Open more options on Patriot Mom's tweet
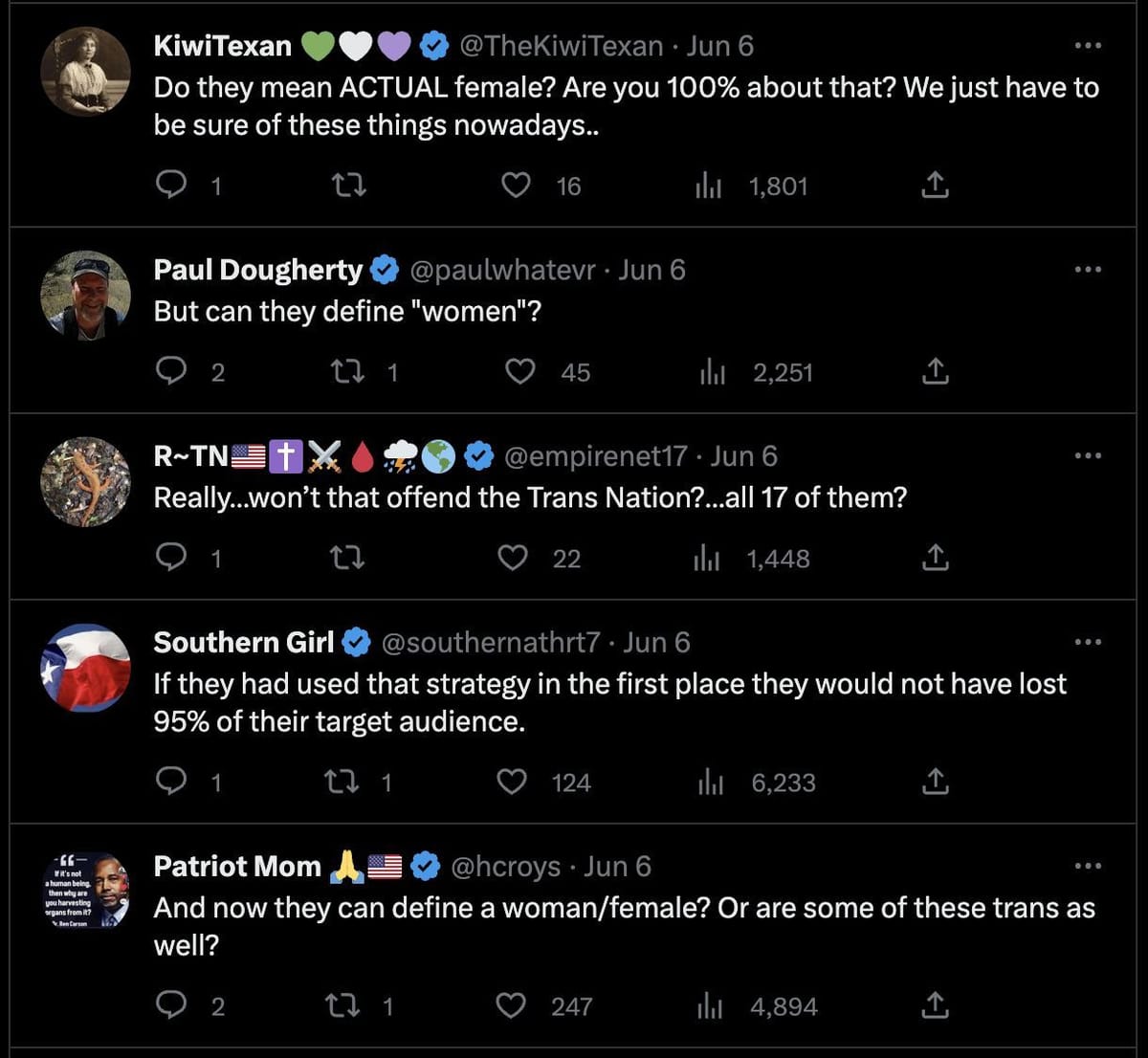Screen dimensions: 1148x1058 pyautogui.click(x=1088, y=867)
